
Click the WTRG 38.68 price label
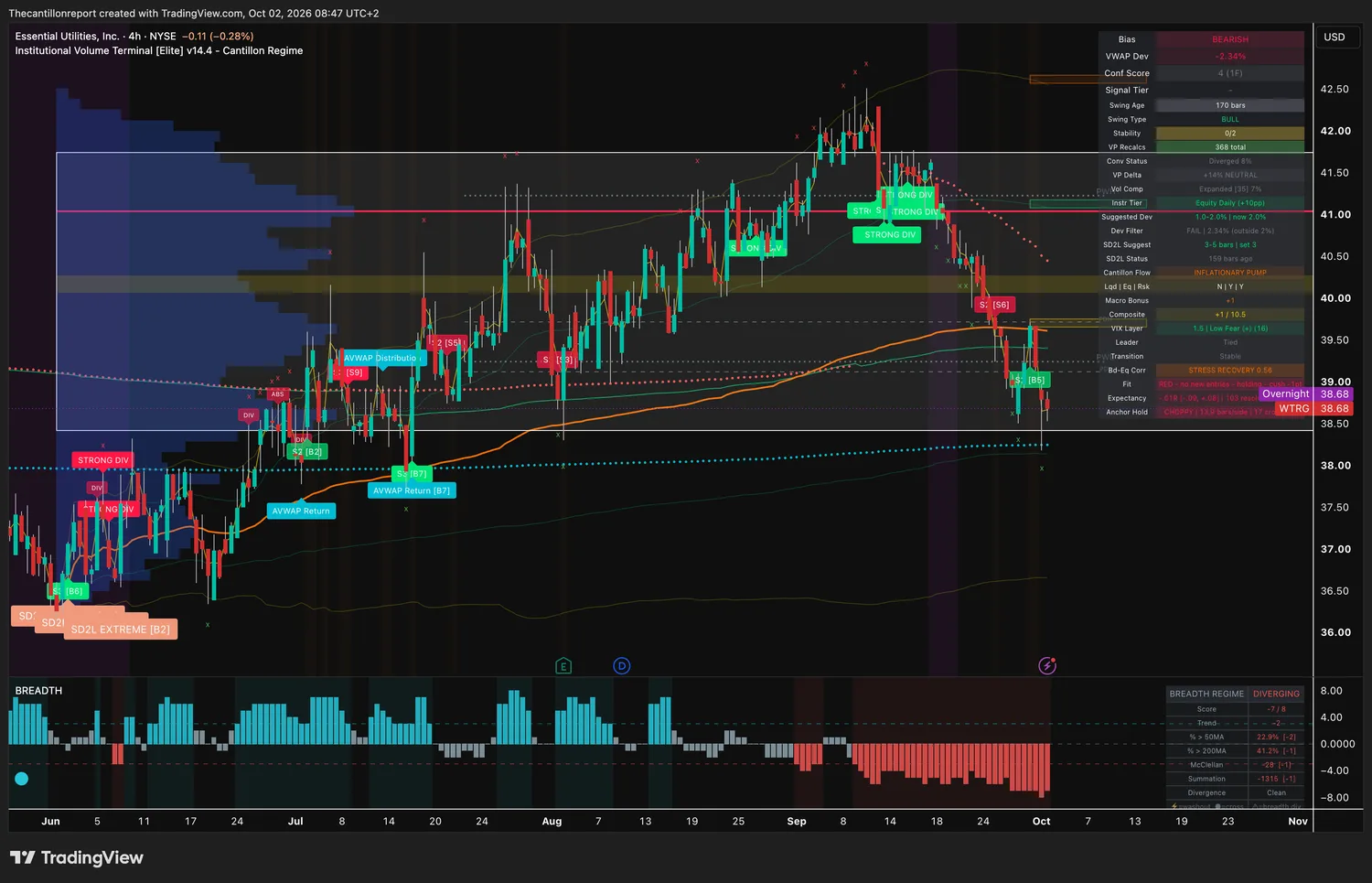1313,409
